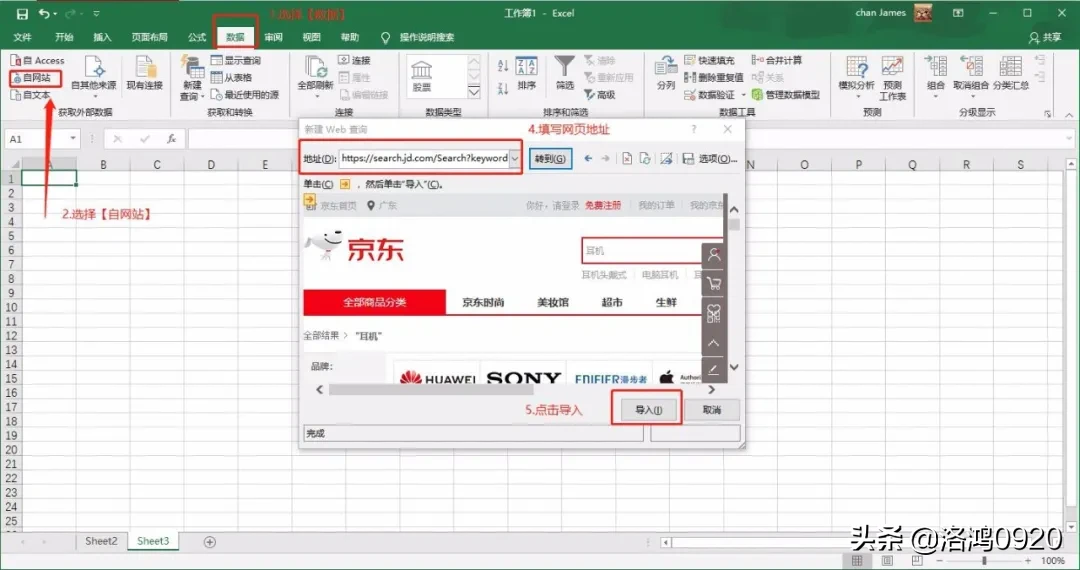Click 全部刷新 refresh all
The width and height of the screenshot is (1080, 570).
(315, 74)
